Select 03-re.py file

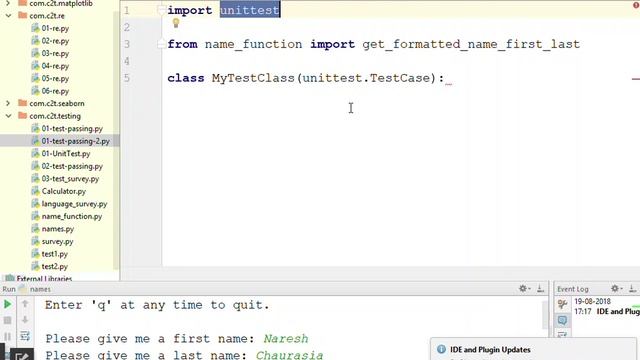(55, 53)
